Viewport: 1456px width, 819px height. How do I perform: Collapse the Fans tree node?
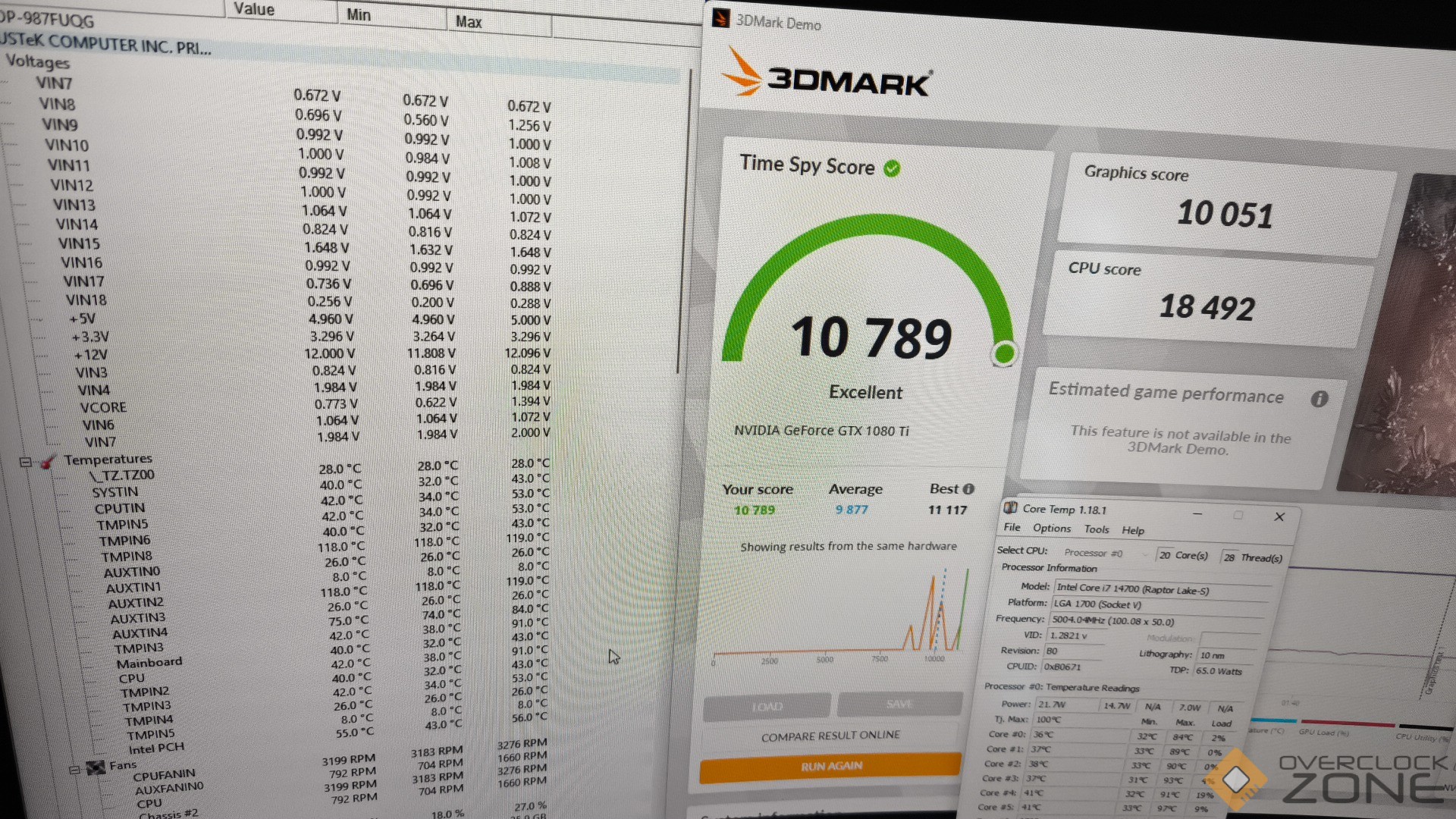74,770
